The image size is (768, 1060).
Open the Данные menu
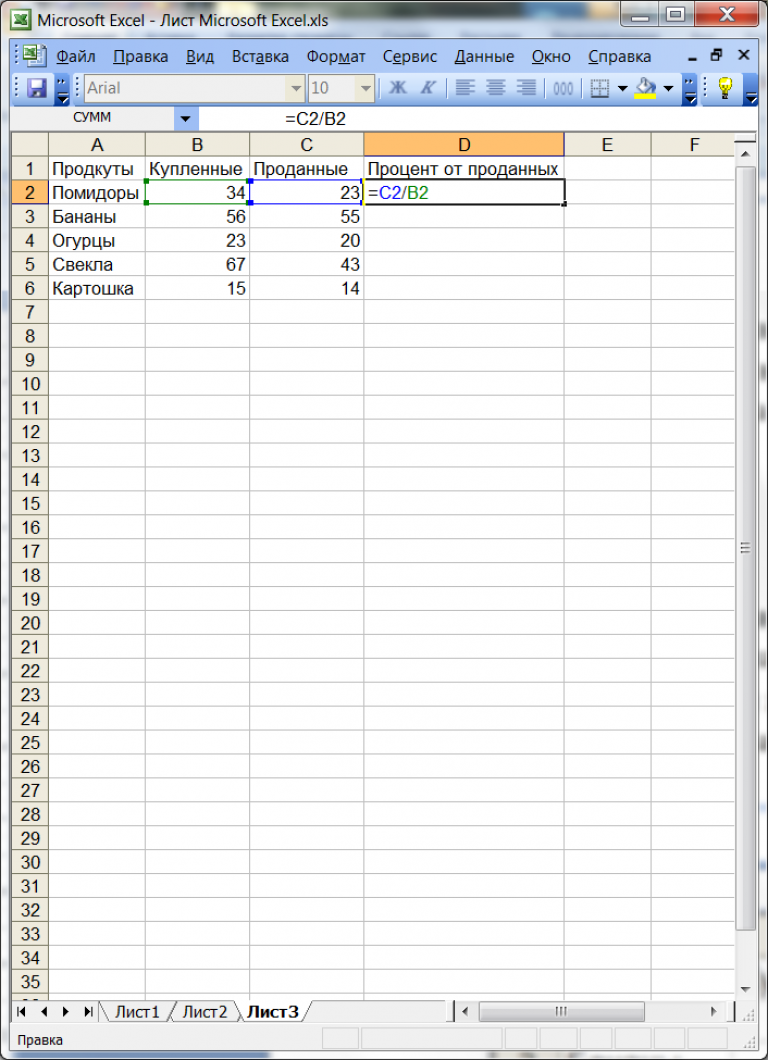484,57
